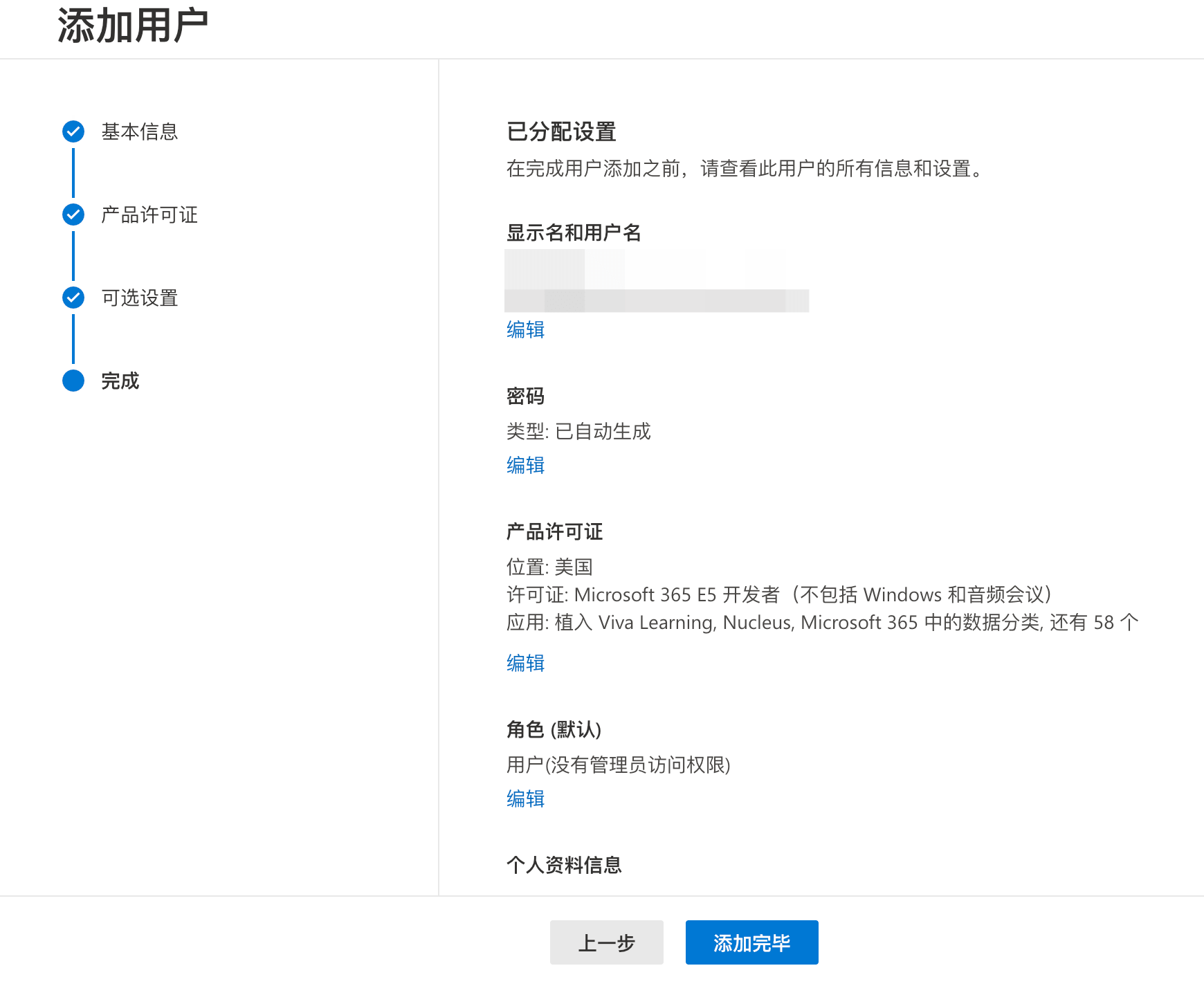The height and width of the screenshot is (986, 1204).
Task: Edit the 显示名和用户名 section
Action: click(525, 329)
